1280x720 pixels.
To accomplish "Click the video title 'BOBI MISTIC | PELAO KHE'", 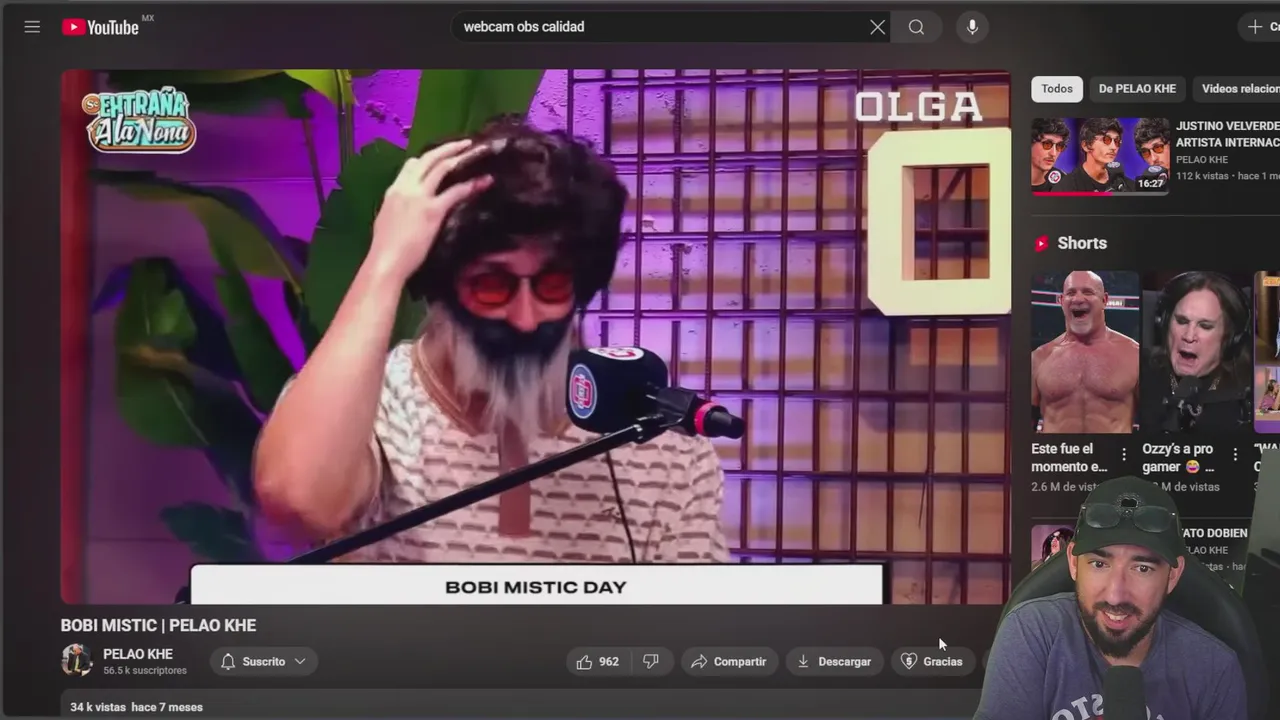I will click(158, 625).
